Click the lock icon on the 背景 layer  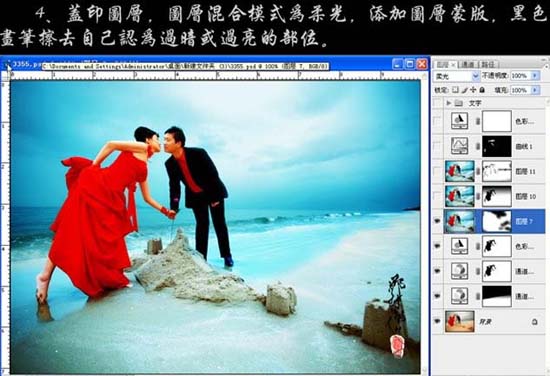[534, 321]
